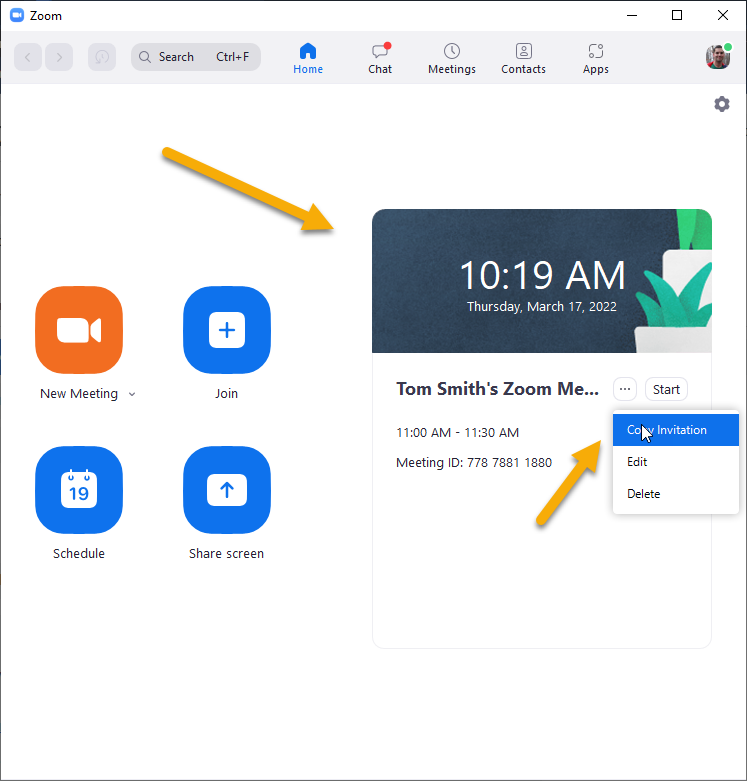The image size is (747, 781).
Task: Click the Schedule label
Action: tap(79, 553)
